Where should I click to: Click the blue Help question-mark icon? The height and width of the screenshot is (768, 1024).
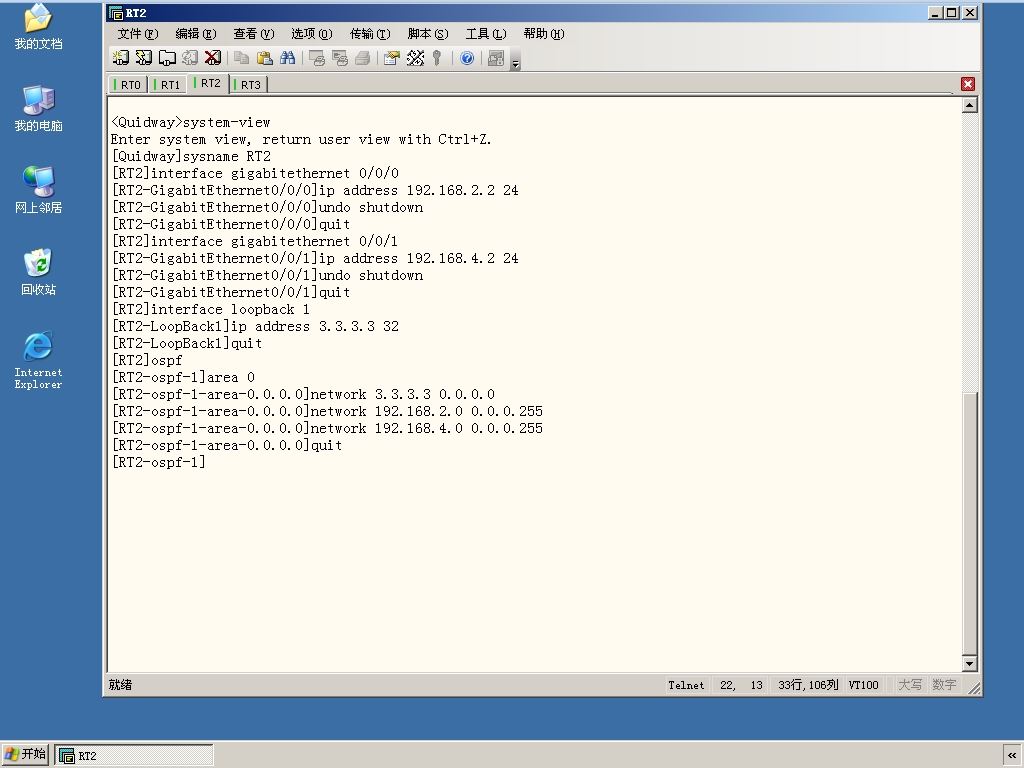pyautogui.click(x=467, y=58)
